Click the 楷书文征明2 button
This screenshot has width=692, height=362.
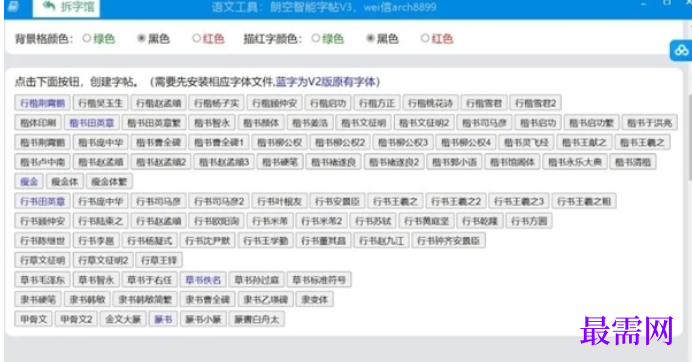click(424, 123)
